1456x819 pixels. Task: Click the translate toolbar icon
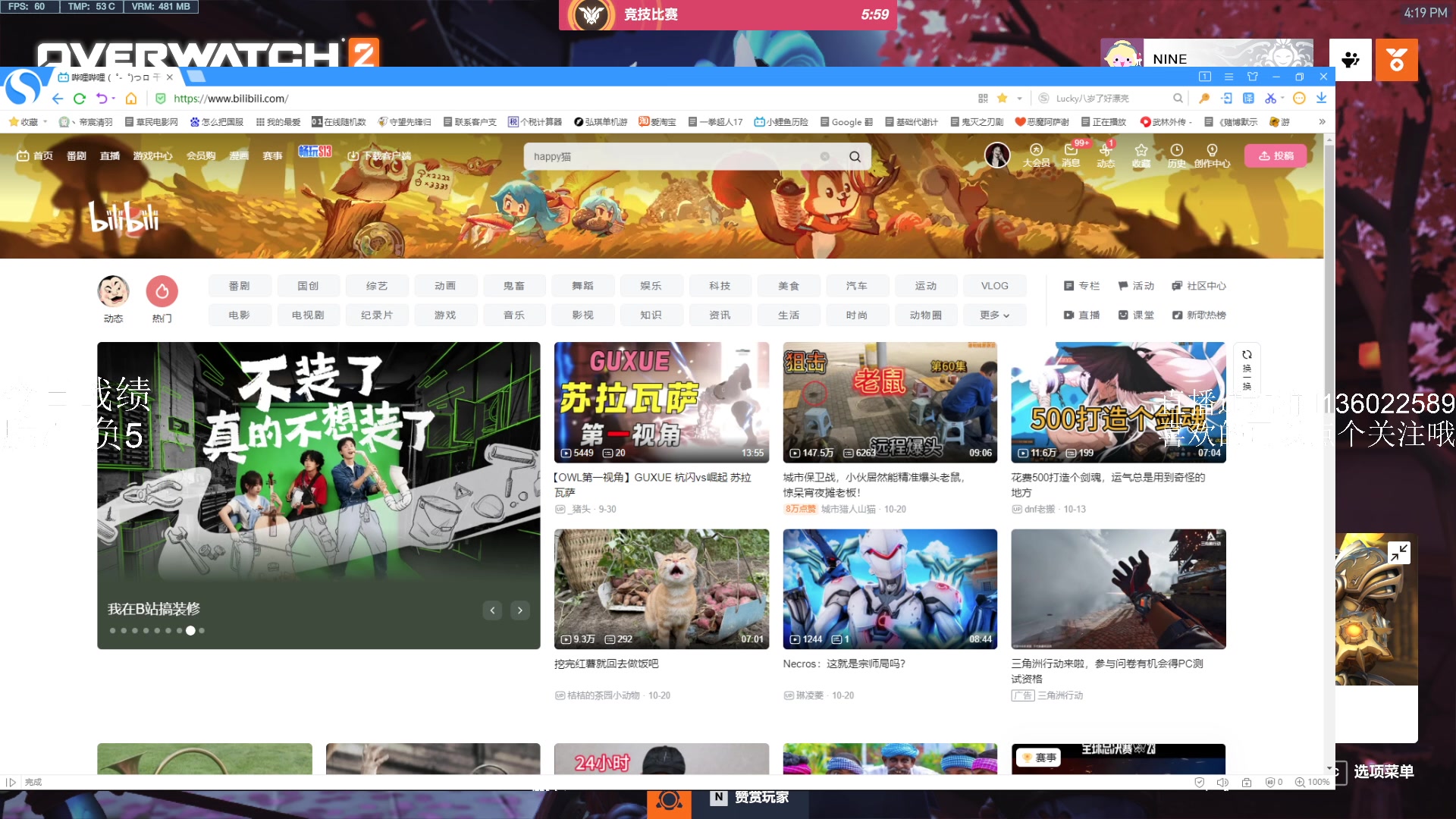1249,99
